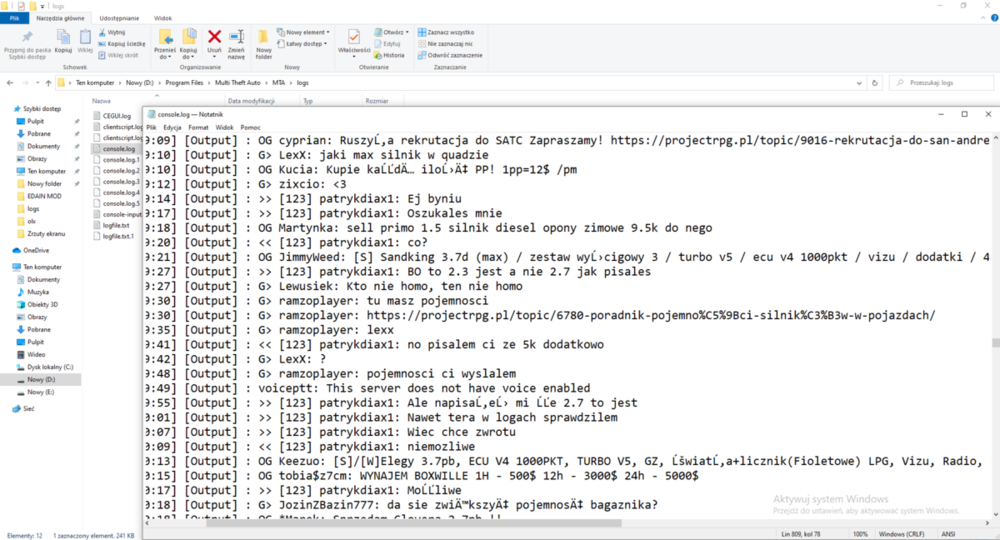The height and width of the screenshot is (540, 1000).
Task: Go back with the Explorer back arrow
Action: point(10,83)
